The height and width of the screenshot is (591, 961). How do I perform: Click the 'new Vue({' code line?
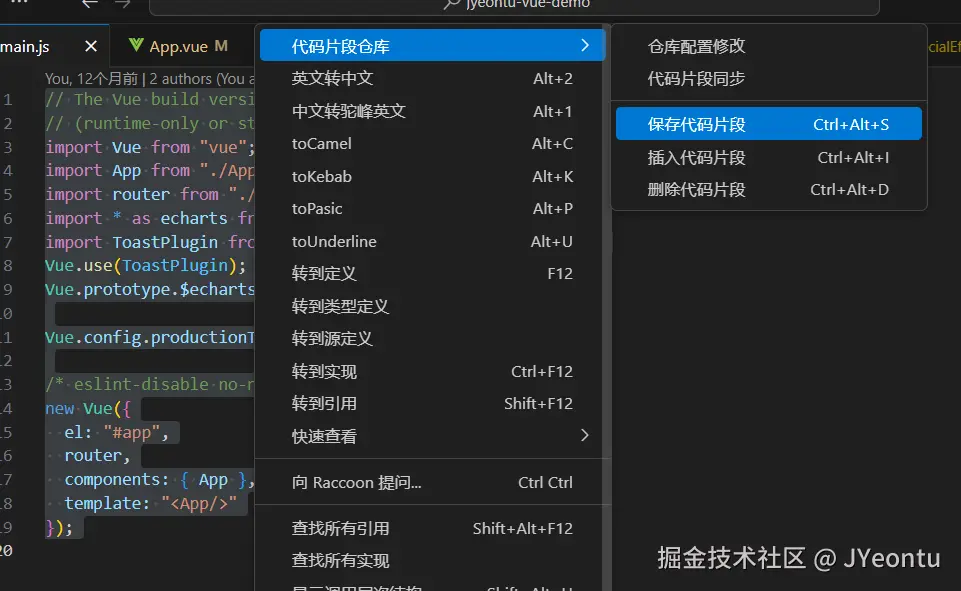pyautogui.click(x=88, y=408)
